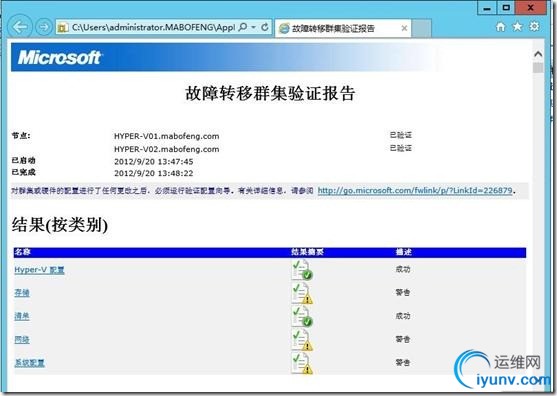Click the 警告 description in 系统配置 row
557x396 pixels.
point(403,363)
